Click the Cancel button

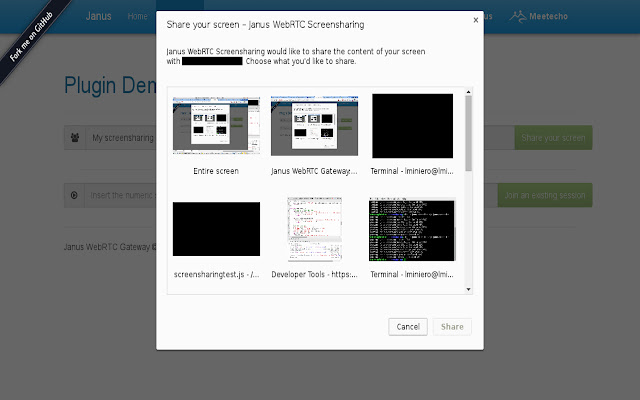[408, 327]
